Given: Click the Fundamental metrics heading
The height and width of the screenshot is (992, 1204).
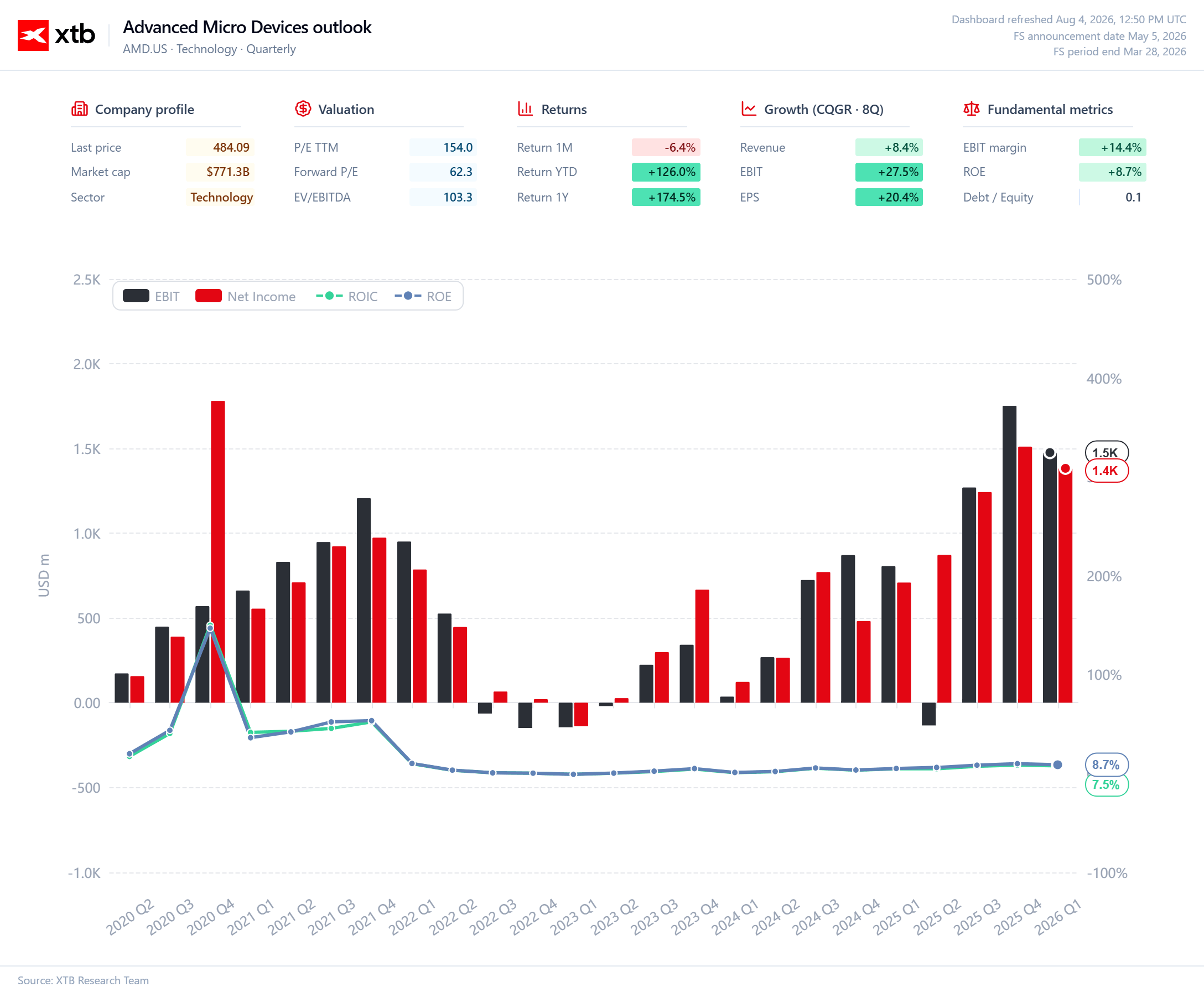Looking at the screenshot, I should click(1050, 109).
